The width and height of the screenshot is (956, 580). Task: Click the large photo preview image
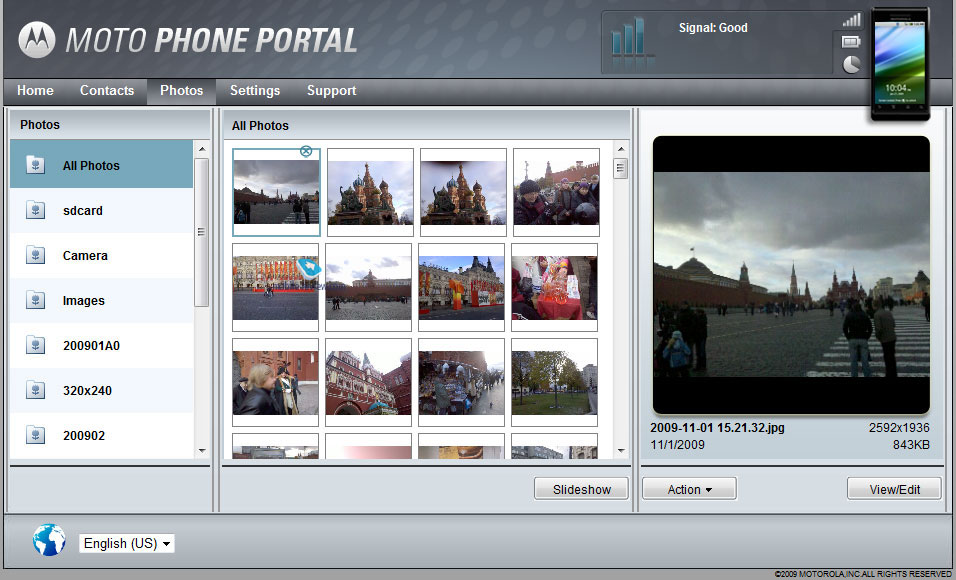coord(791,275)
